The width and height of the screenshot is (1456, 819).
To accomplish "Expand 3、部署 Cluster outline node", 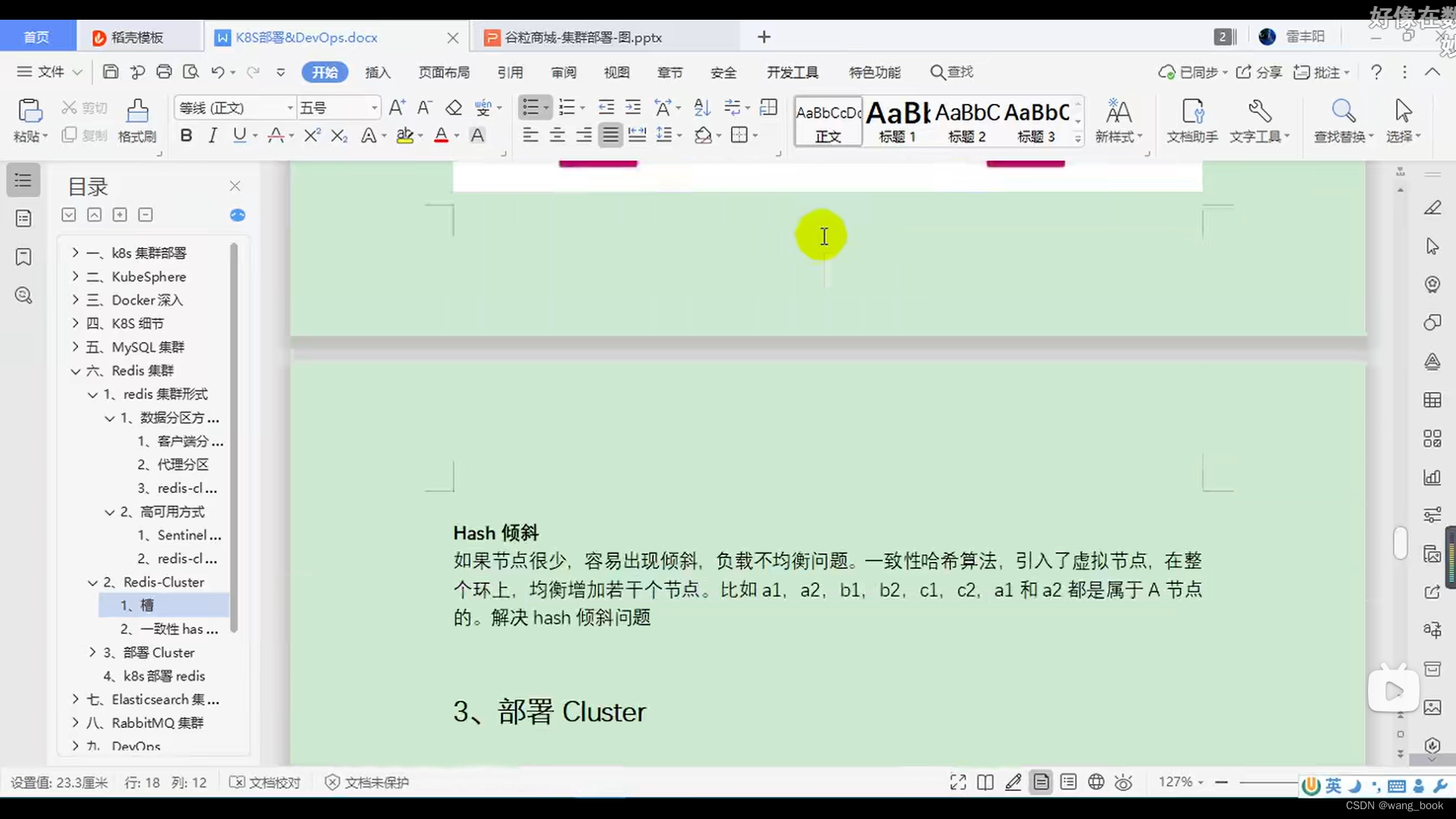I will click(93, 652).
